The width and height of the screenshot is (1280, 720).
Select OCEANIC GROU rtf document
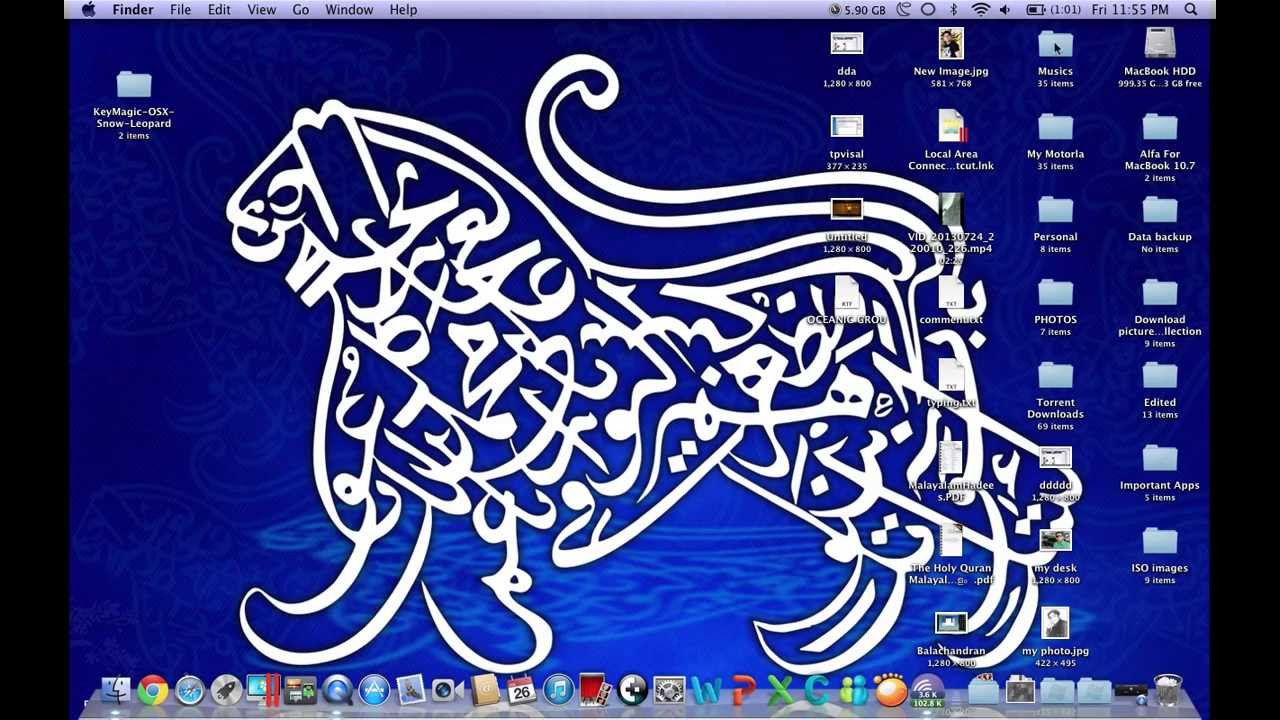[x=847, y=294]
